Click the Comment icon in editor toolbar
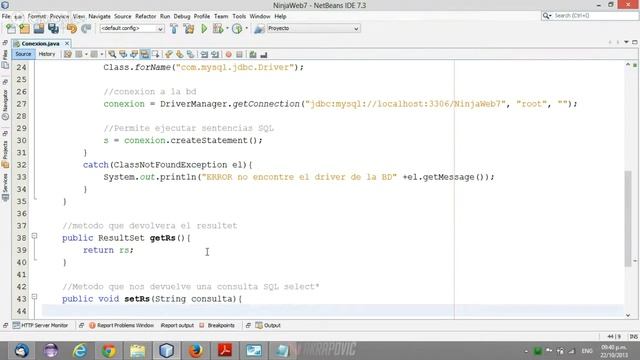This screenshot has width=640, height=360. coord(253,54)
